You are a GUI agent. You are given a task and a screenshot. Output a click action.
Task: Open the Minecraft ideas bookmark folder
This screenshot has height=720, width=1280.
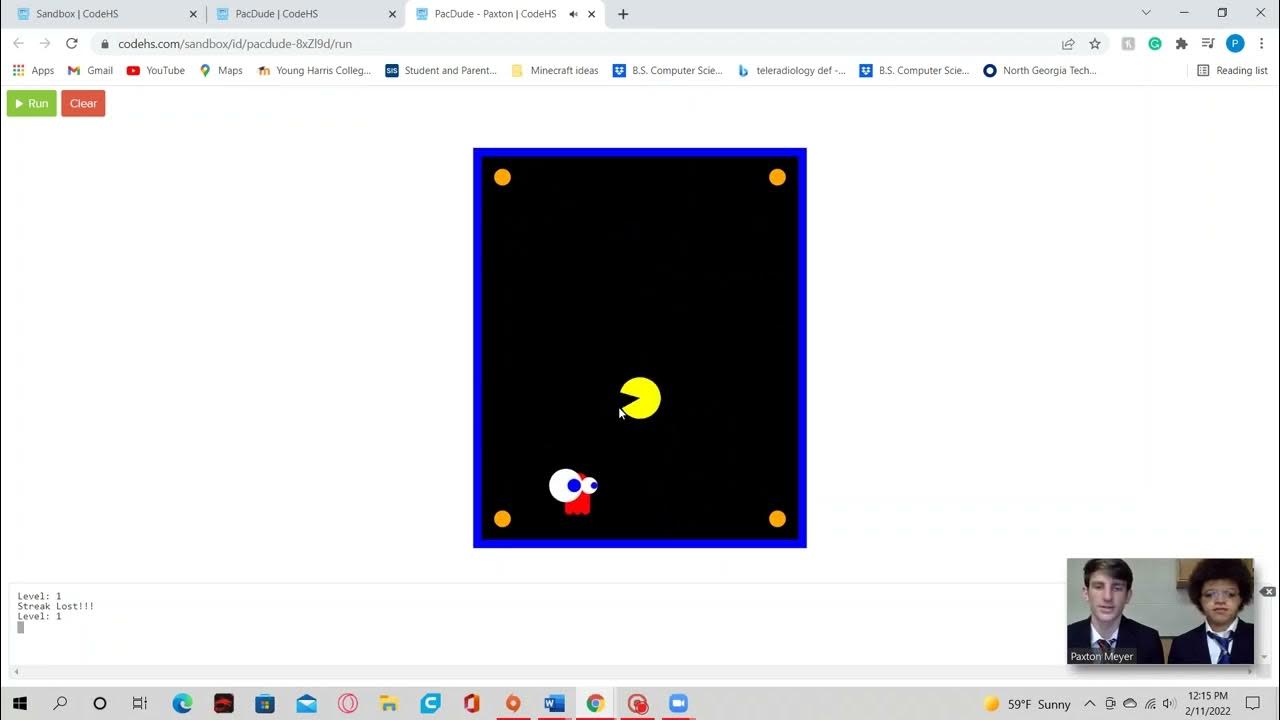[x=555, y=70]
